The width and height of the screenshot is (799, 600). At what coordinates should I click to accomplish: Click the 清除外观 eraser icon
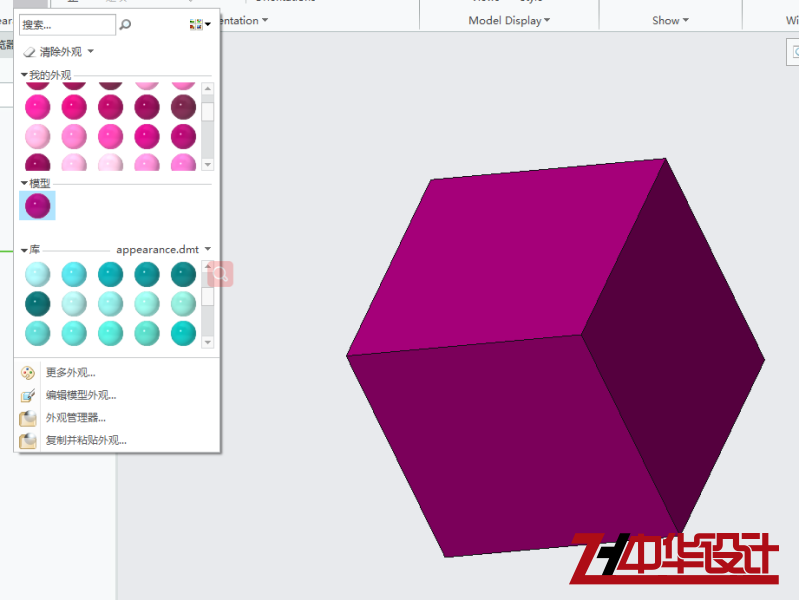pos(30,51)
